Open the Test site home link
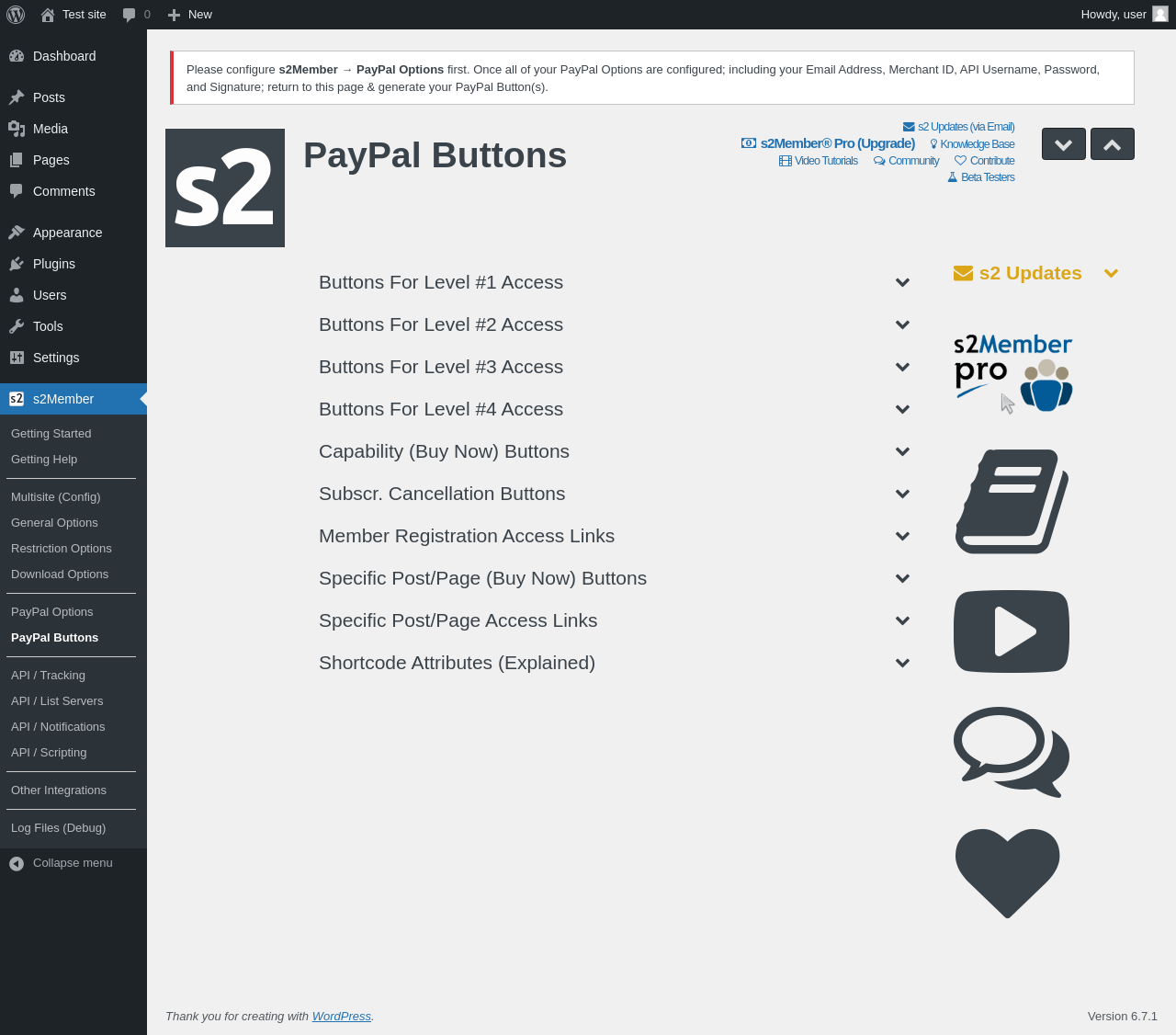Image resolution: width=1176 pixels, height=1035 pixels. [x=73, y=15]
